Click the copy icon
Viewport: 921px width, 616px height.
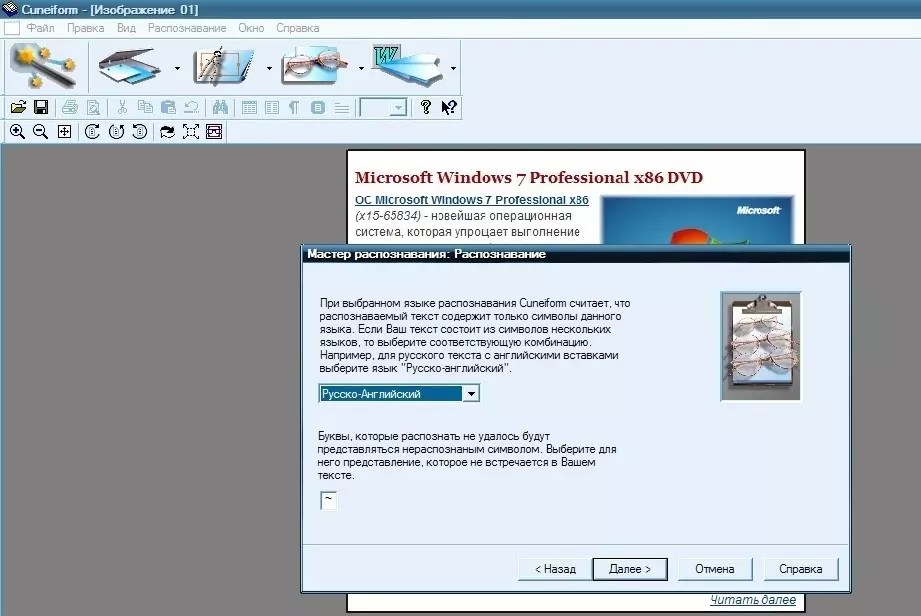[x=145, y=107]
